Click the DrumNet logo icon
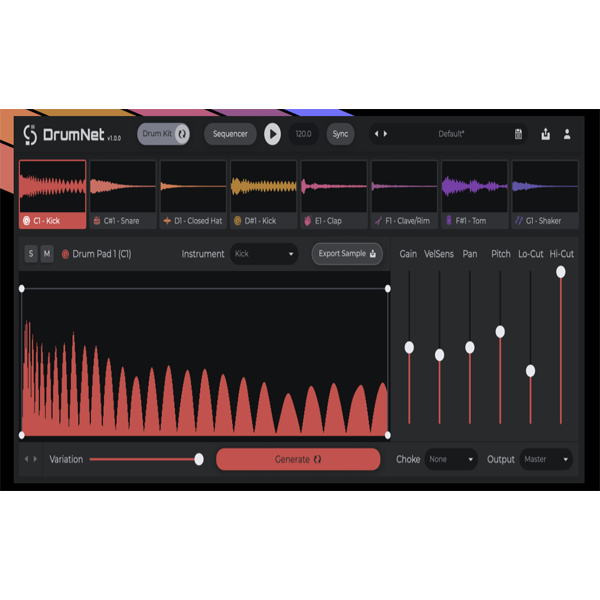 coord(30,135)
